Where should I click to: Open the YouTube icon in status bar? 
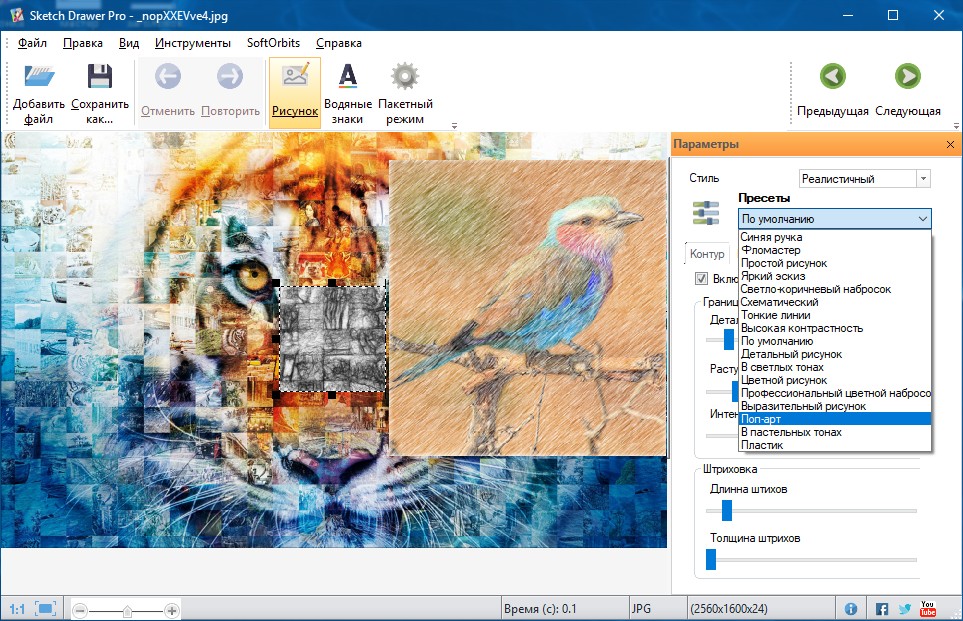point(927,606)
